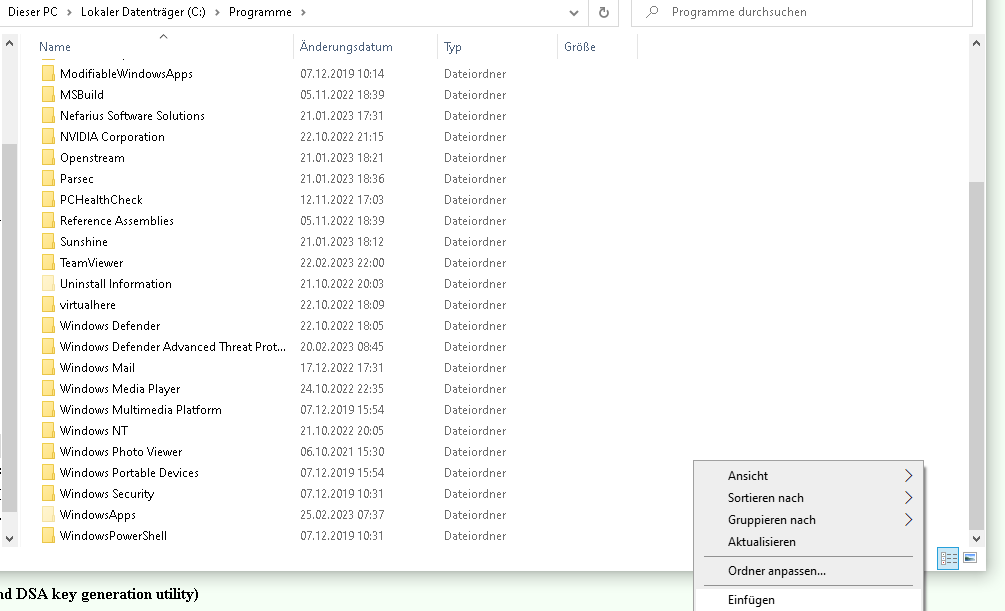This screenshot has width=1005, height=611.
Task: Switch to large thumbnails view layout
Action: [969, 558]
